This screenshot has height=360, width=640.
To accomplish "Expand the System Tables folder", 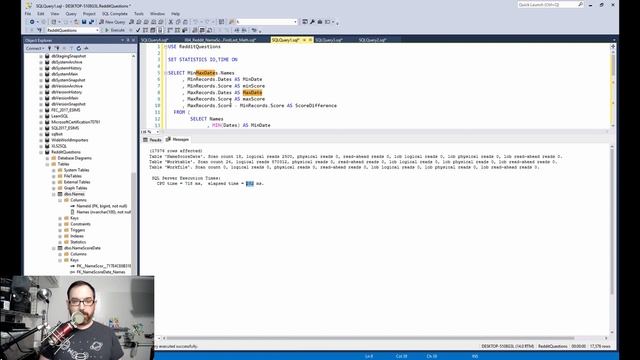I will tap(53, 170).
